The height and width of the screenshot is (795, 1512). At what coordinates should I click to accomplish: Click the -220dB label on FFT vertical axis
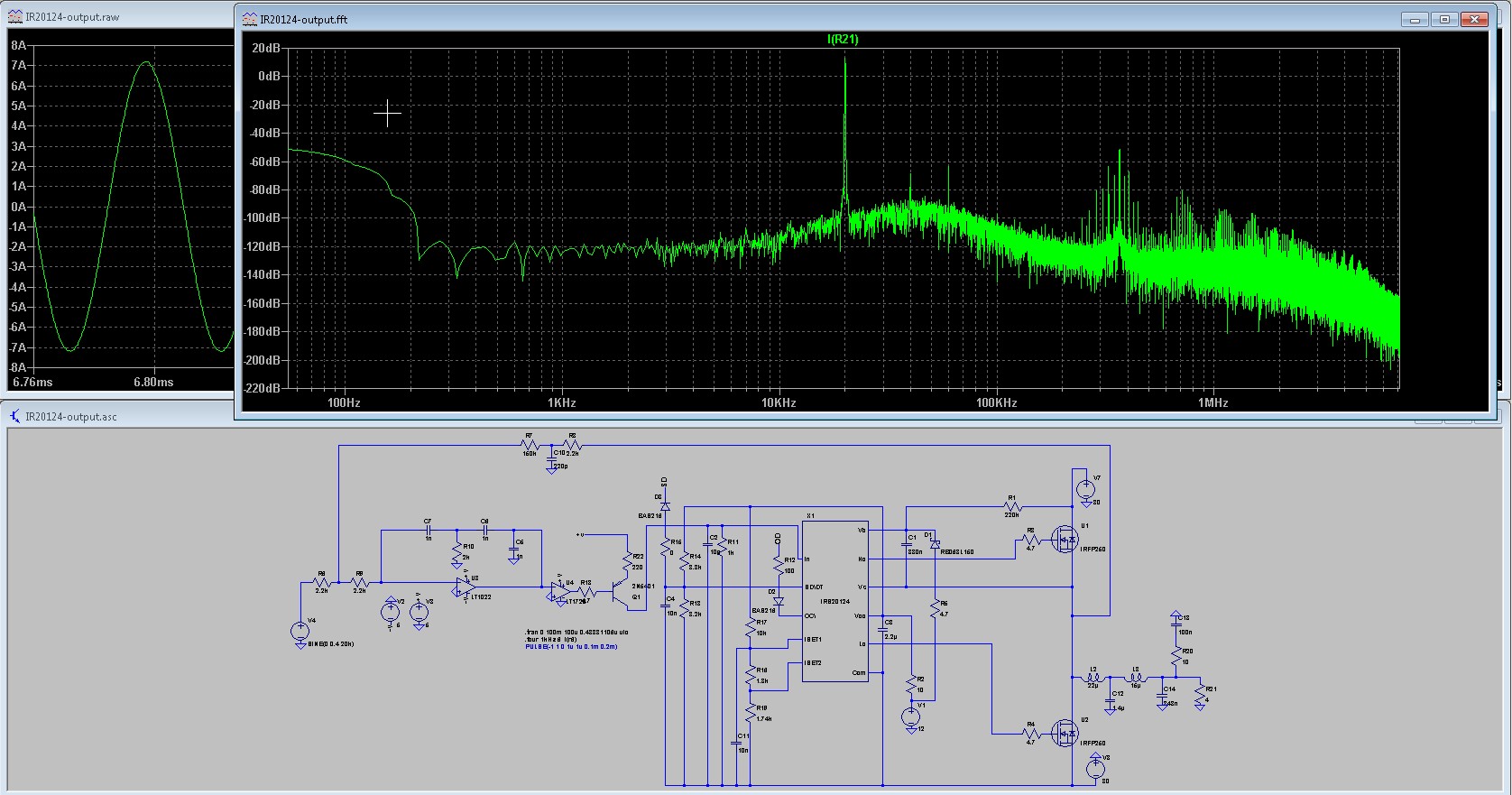pos(262,388)
